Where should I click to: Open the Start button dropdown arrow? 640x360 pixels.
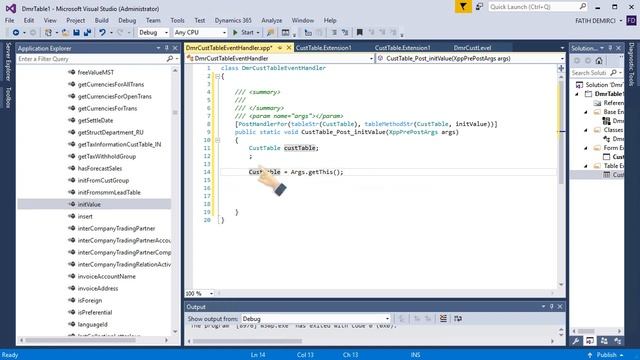click(x=258, y=32)
